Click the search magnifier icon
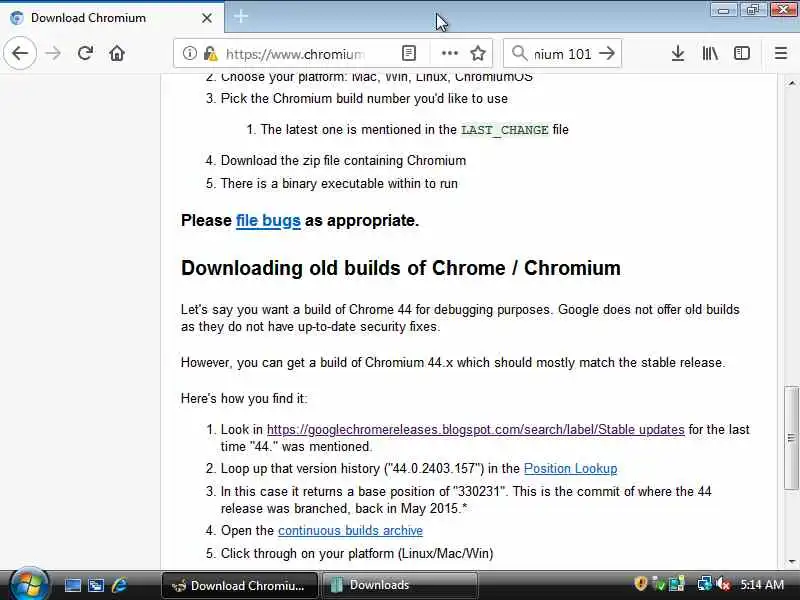The width and height of the screenshot is (800, 600). (519, 53)
